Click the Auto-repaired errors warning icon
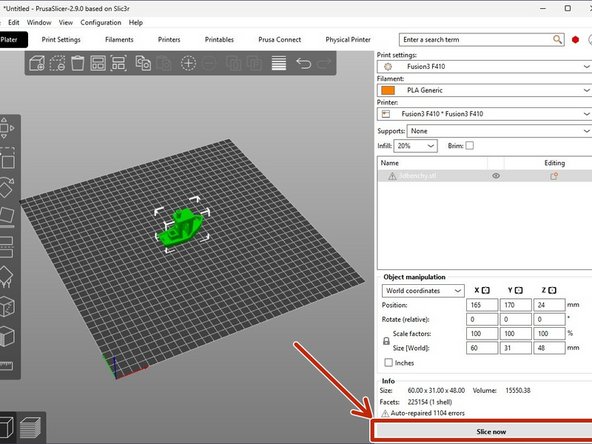Image resolution: width=592 pixels, height=444 pixels. (385, 413)
